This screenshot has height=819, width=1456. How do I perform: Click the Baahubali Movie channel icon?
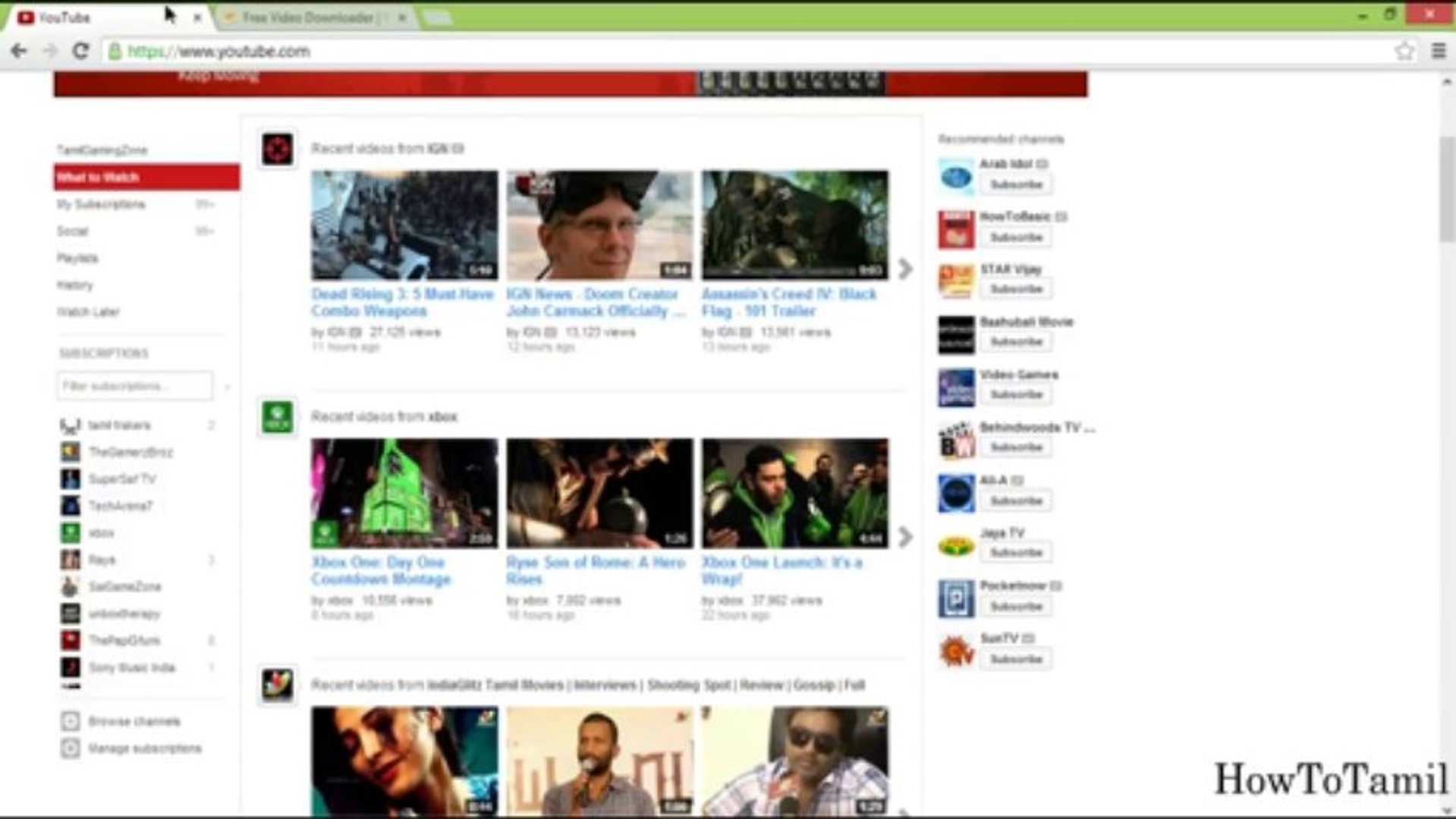click(x=956, y=334)
